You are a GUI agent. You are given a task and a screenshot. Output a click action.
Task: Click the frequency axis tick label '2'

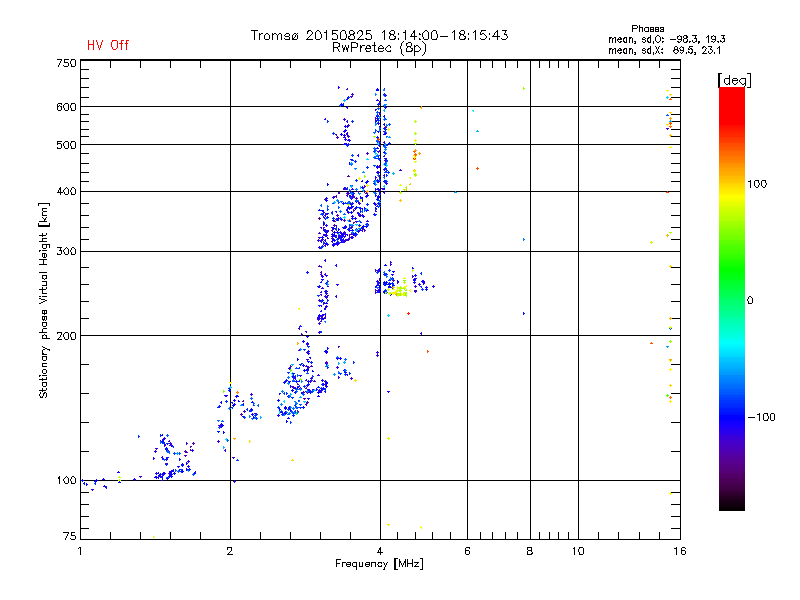pos(230,551)
